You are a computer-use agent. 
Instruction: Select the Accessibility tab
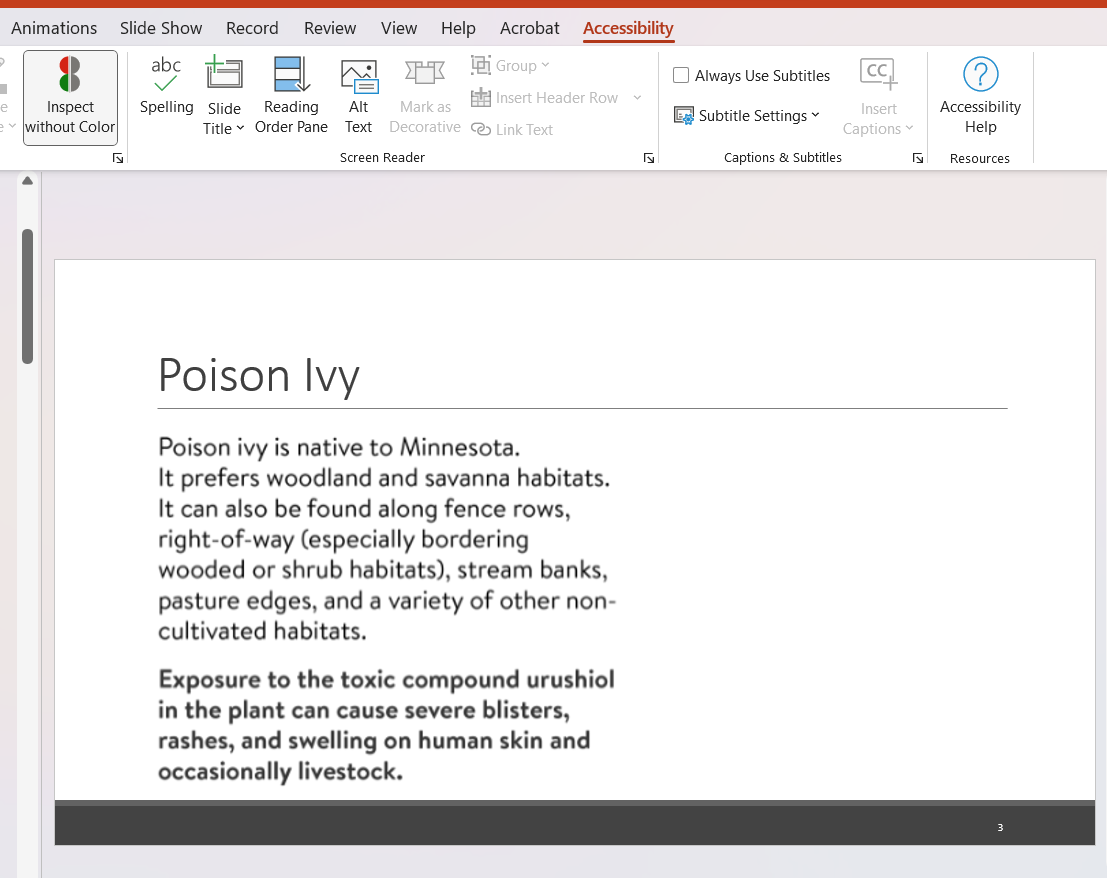click(x=628, y=28)
